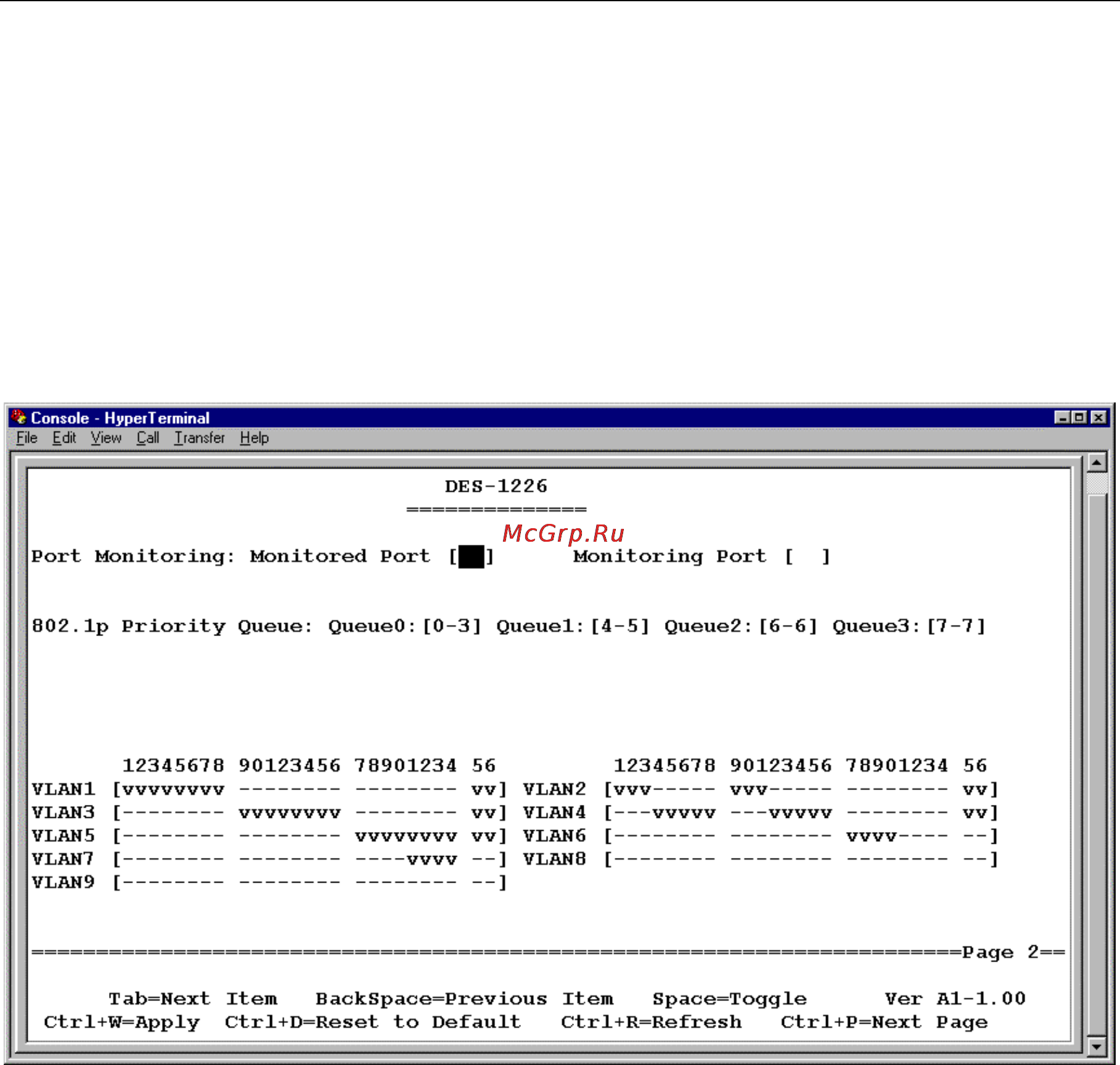Click the Queue0 [0-3] value
The width and height of the screenshot is (1120, 1065).
[452, 626]
